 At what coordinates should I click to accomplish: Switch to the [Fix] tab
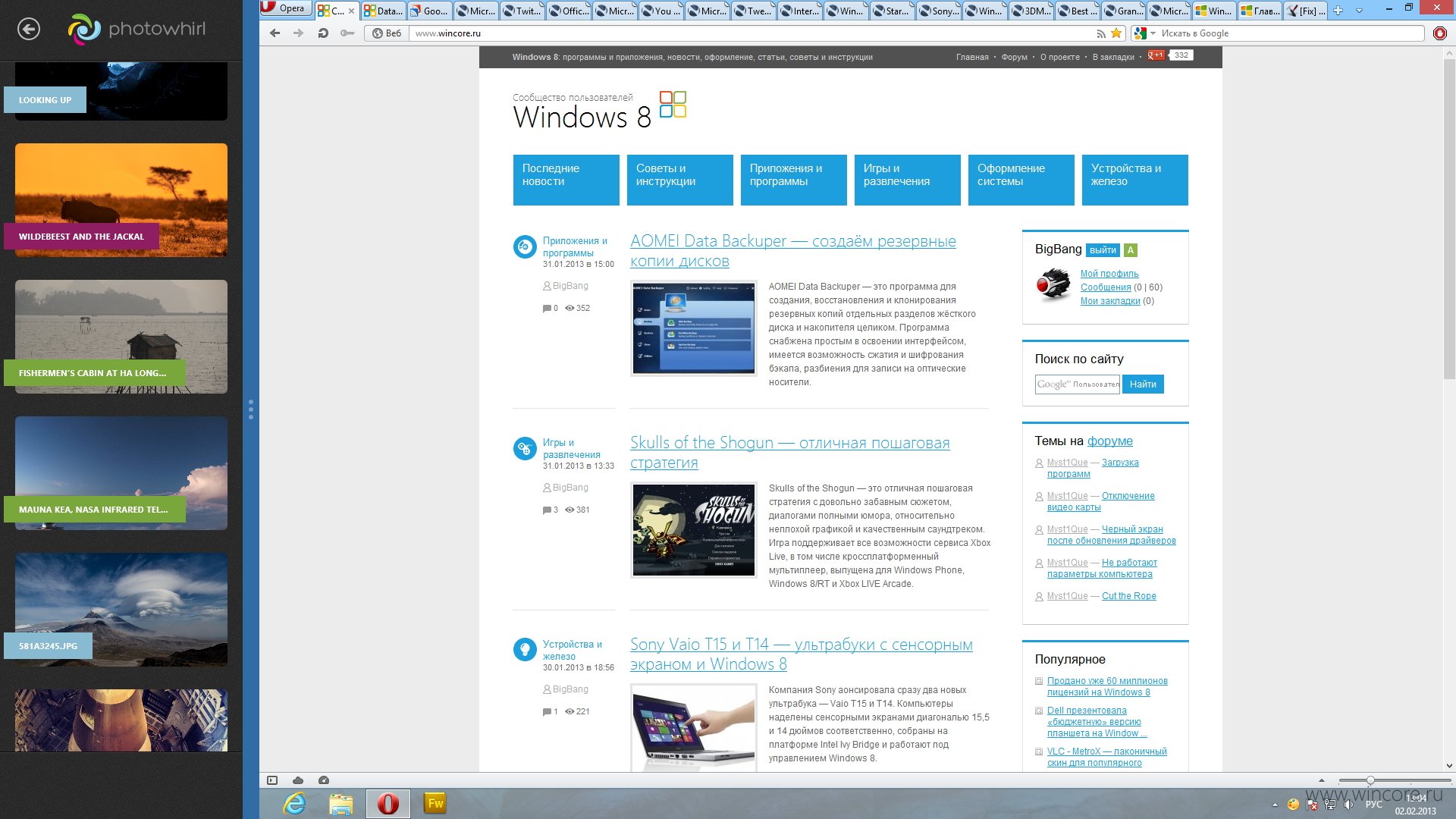pyautogui.click(x=1306, y=11)
